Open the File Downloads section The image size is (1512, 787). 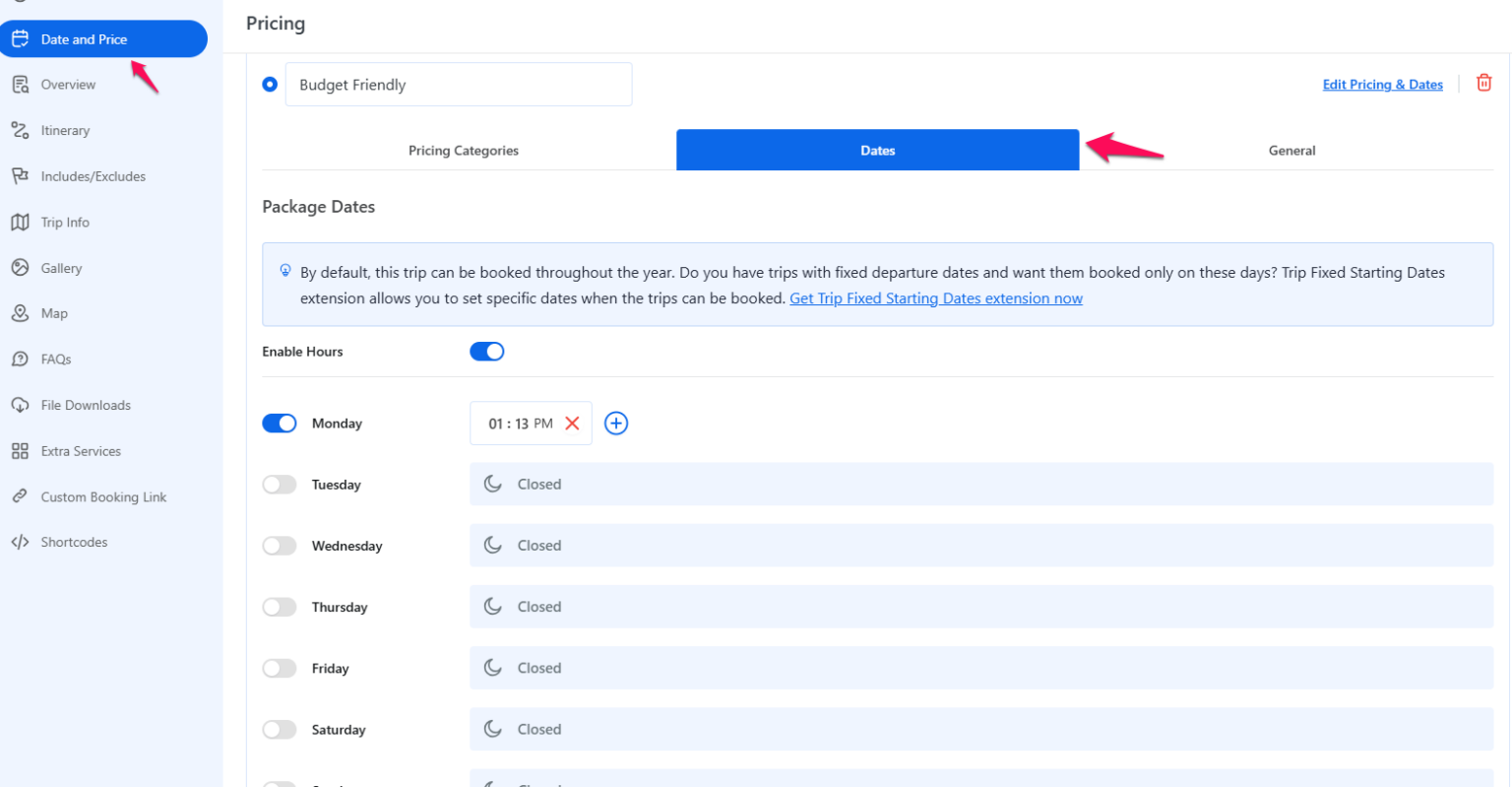click(85, 404)
